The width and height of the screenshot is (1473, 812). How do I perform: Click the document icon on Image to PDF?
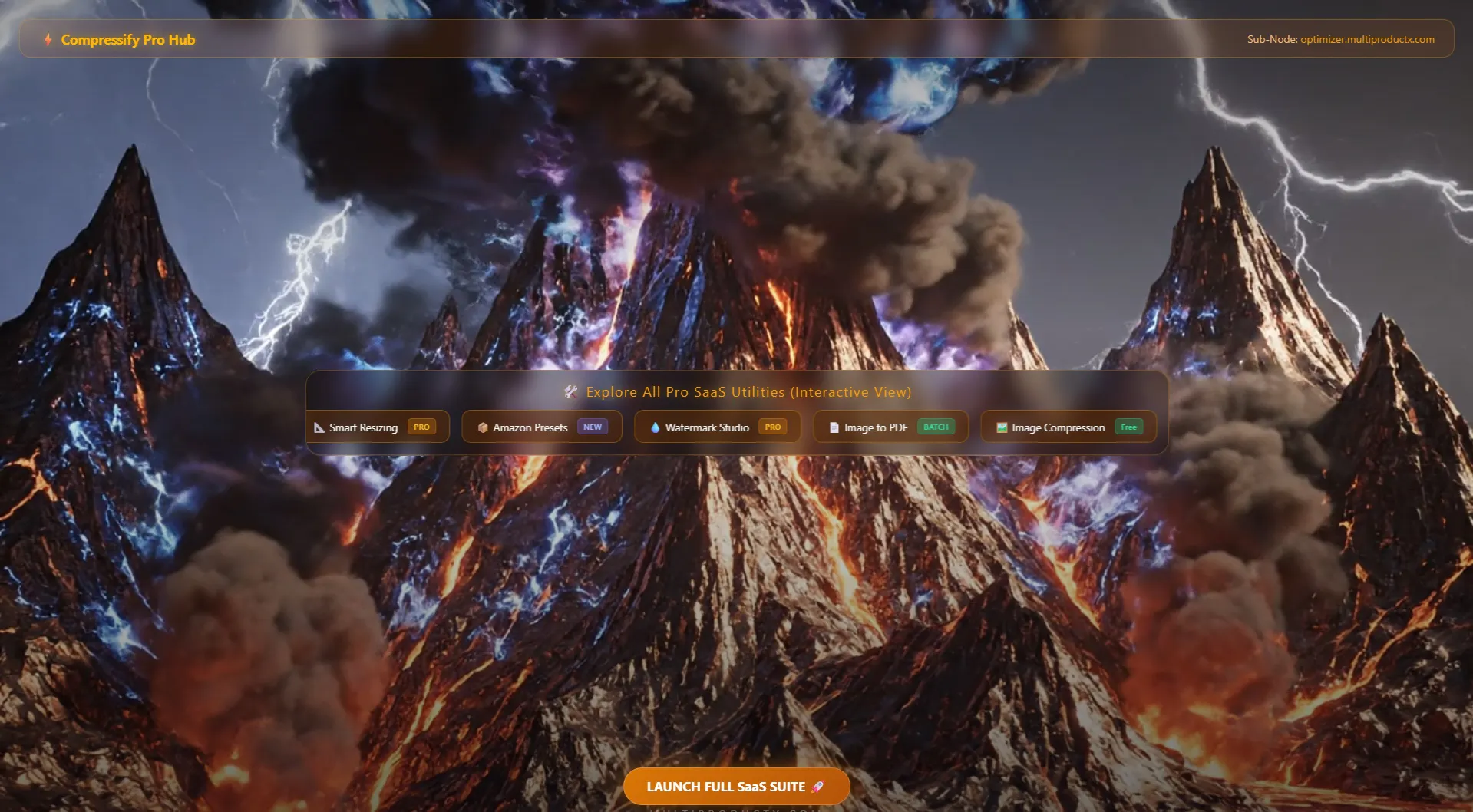834,427
